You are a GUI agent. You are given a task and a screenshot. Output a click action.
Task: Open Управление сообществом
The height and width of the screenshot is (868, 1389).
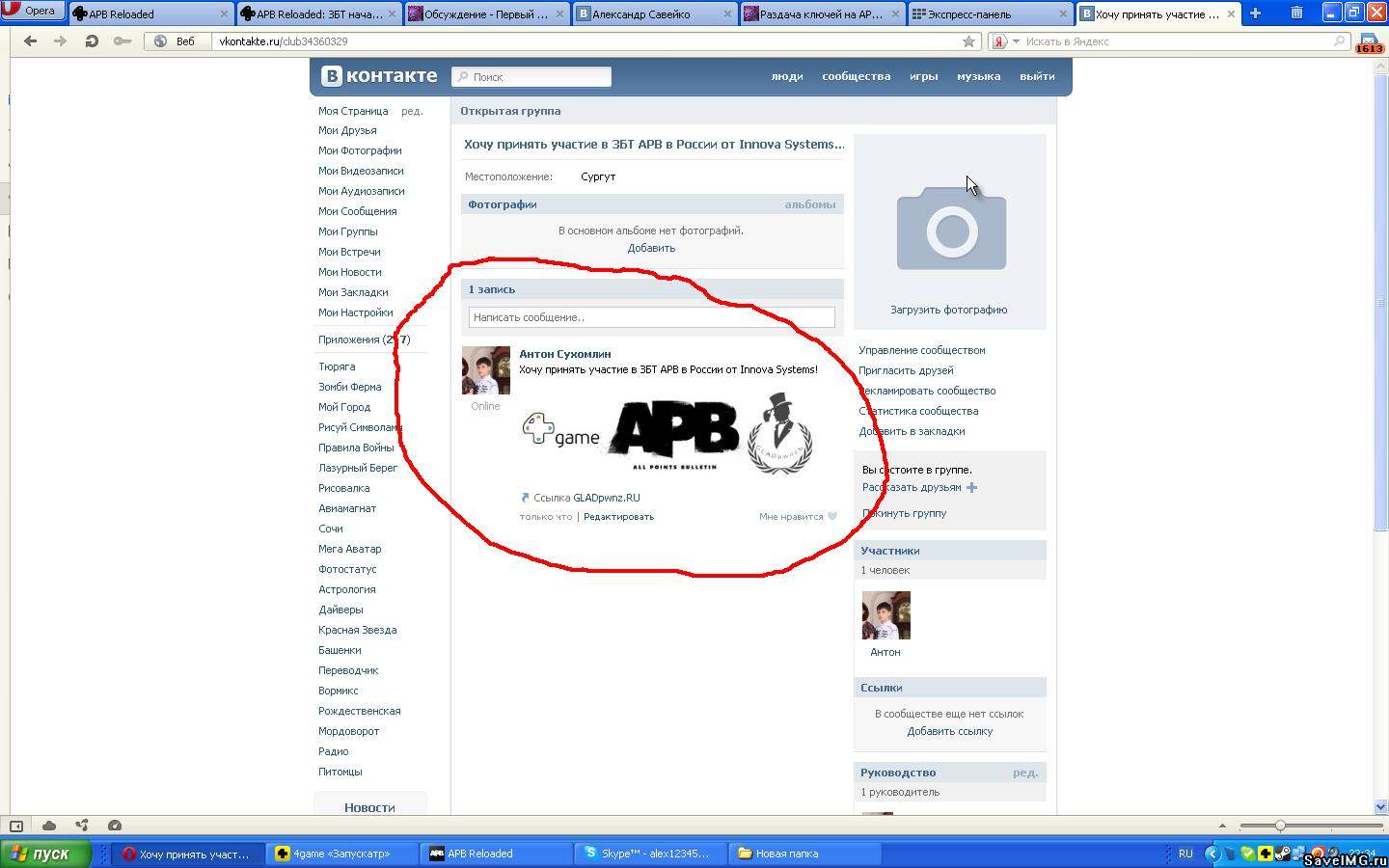(922, 350)
